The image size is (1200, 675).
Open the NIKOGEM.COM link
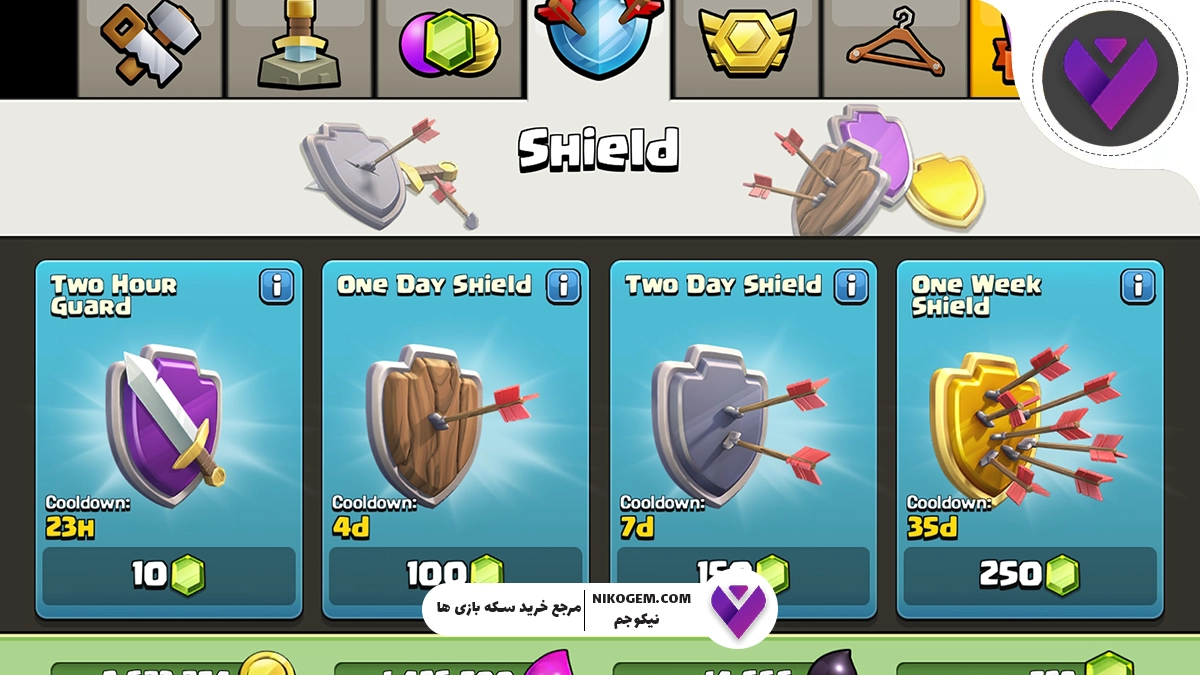click(x=649, y=598)
